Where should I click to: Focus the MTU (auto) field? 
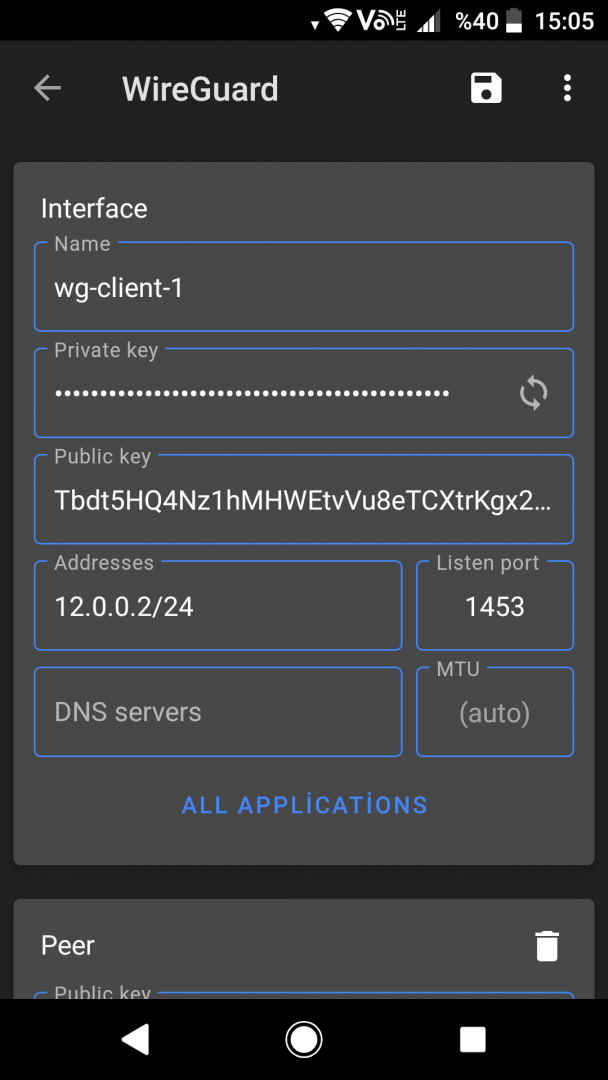(495, 712)
